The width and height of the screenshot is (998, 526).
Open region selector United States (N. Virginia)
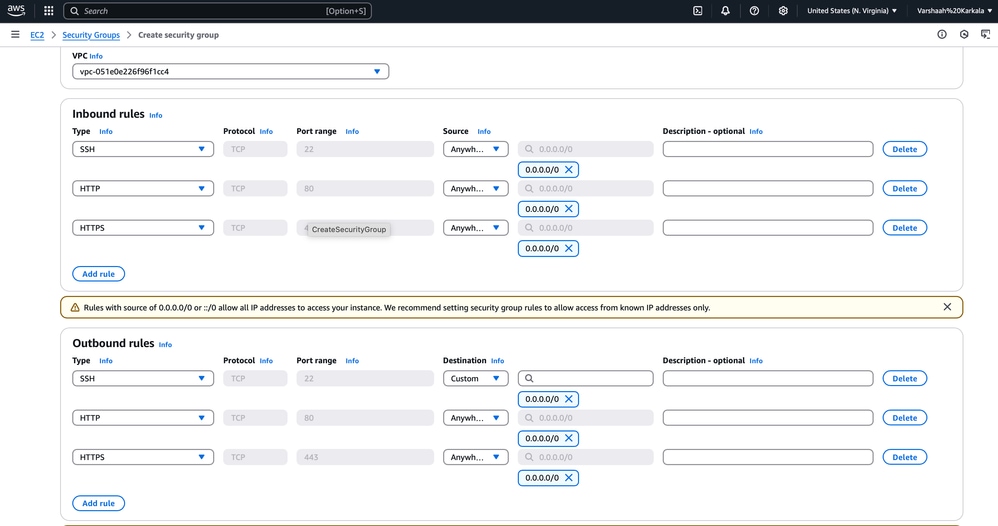(852, 11)
